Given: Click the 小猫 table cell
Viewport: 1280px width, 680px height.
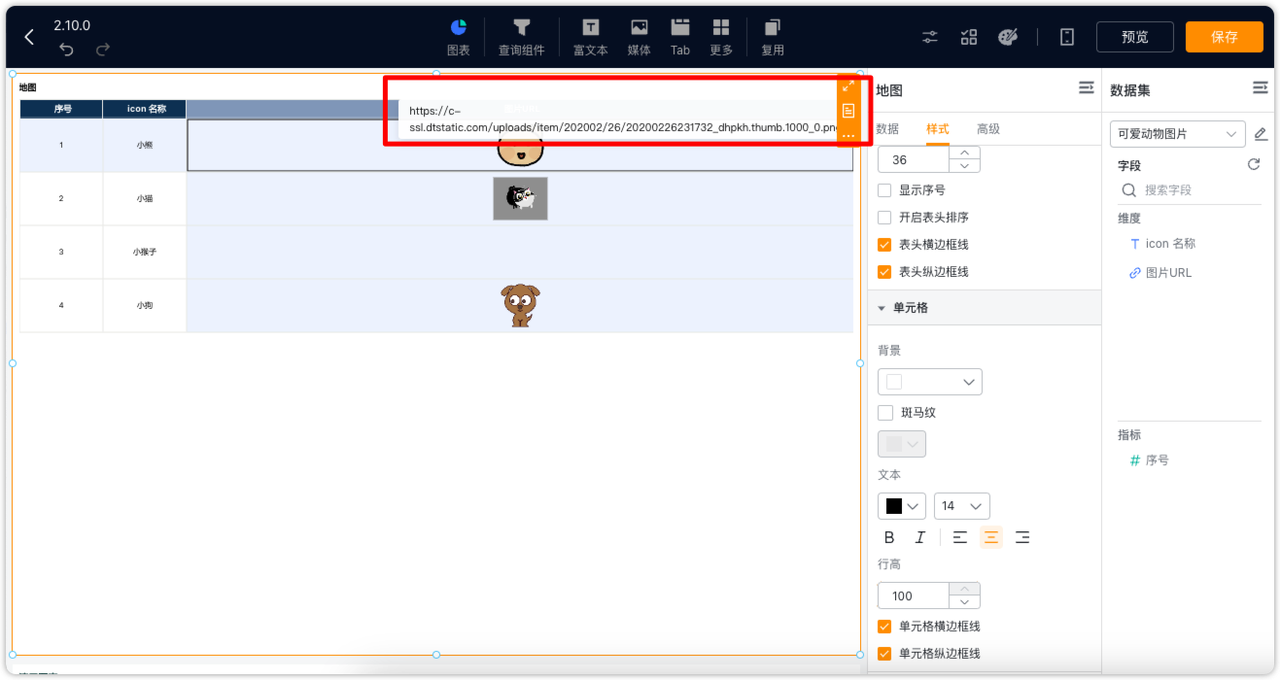Looking at the screenshot, I should [x=145, y=199].
